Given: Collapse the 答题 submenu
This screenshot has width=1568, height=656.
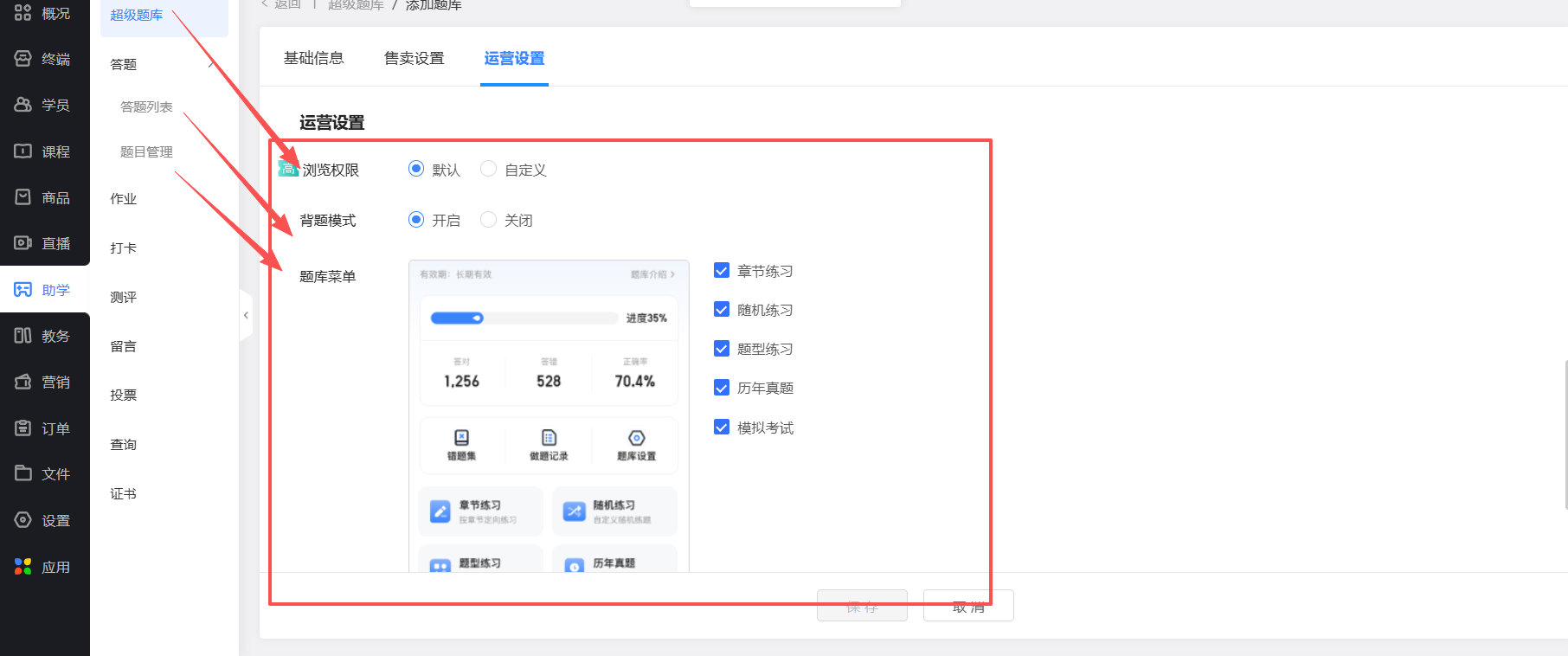Looking at the screenshot, I should pyautogui.click(x=211, y=64).
